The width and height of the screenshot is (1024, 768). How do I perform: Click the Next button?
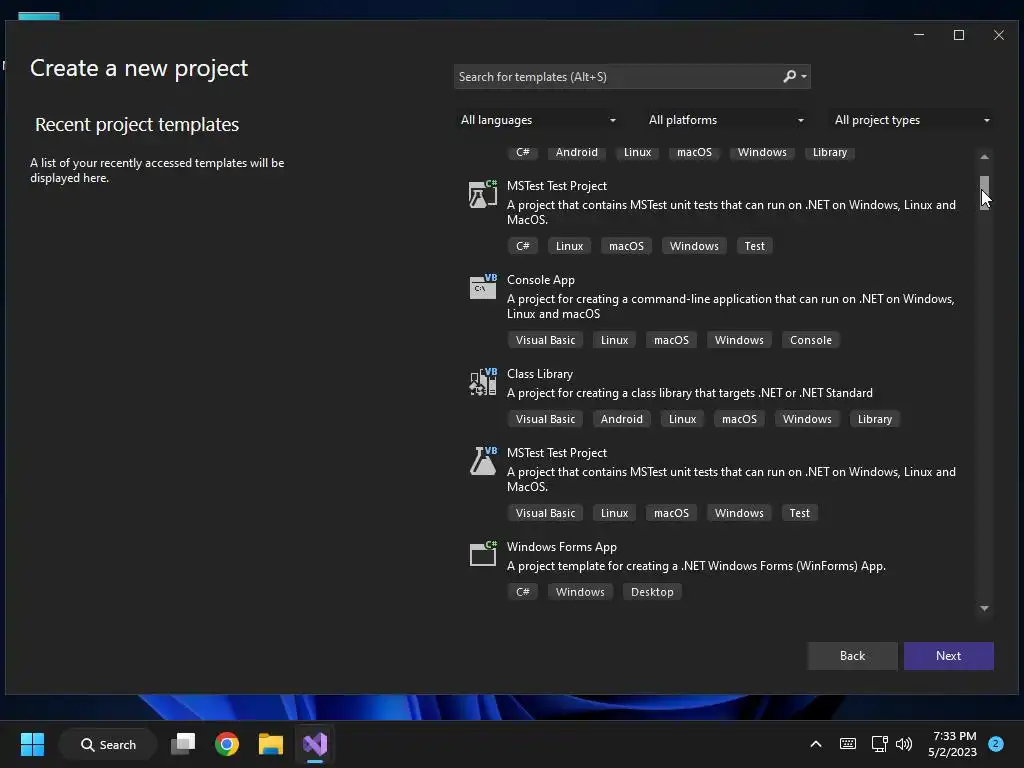click(948, 656)
